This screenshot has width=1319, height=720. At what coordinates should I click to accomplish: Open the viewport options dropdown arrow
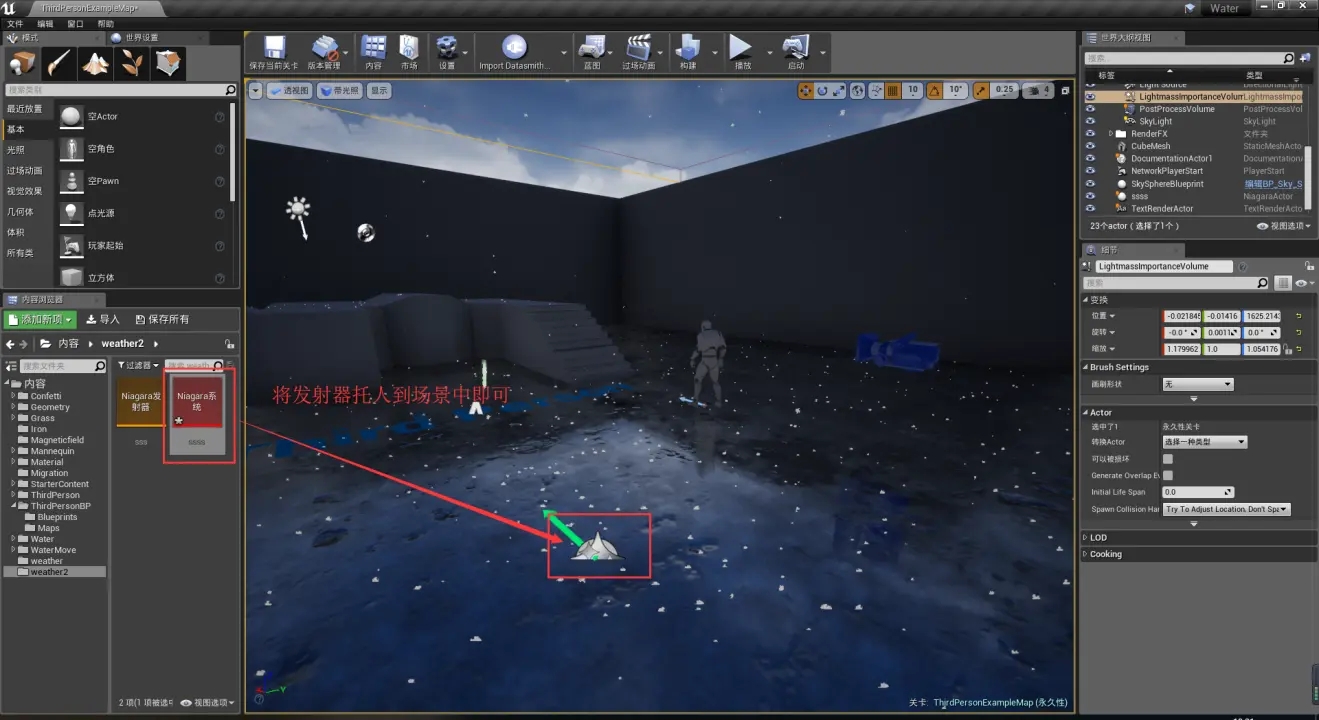tap(255, 90)
